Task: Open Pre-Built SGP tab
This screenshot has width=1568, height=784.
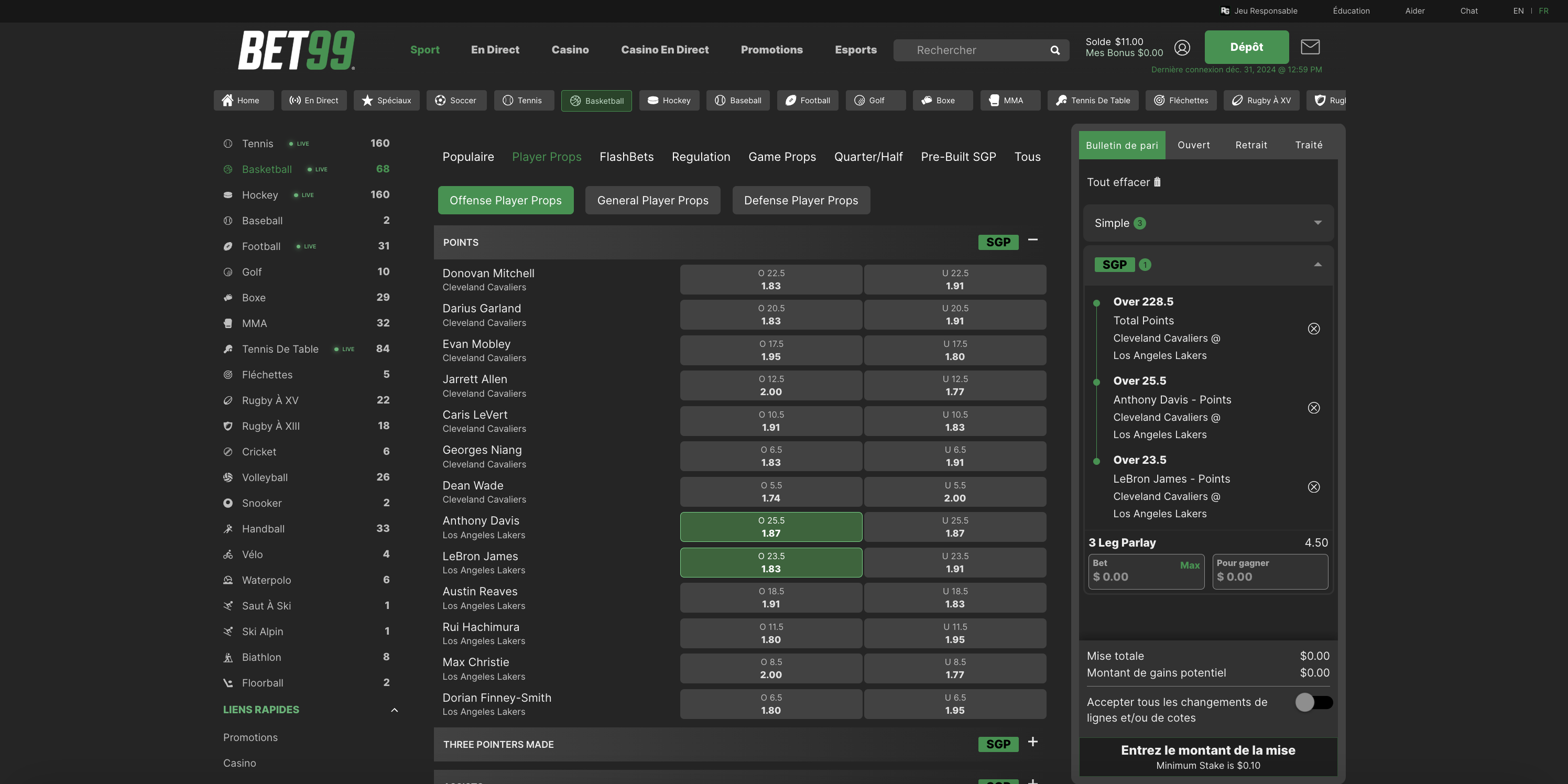Action: click(958, 157)
